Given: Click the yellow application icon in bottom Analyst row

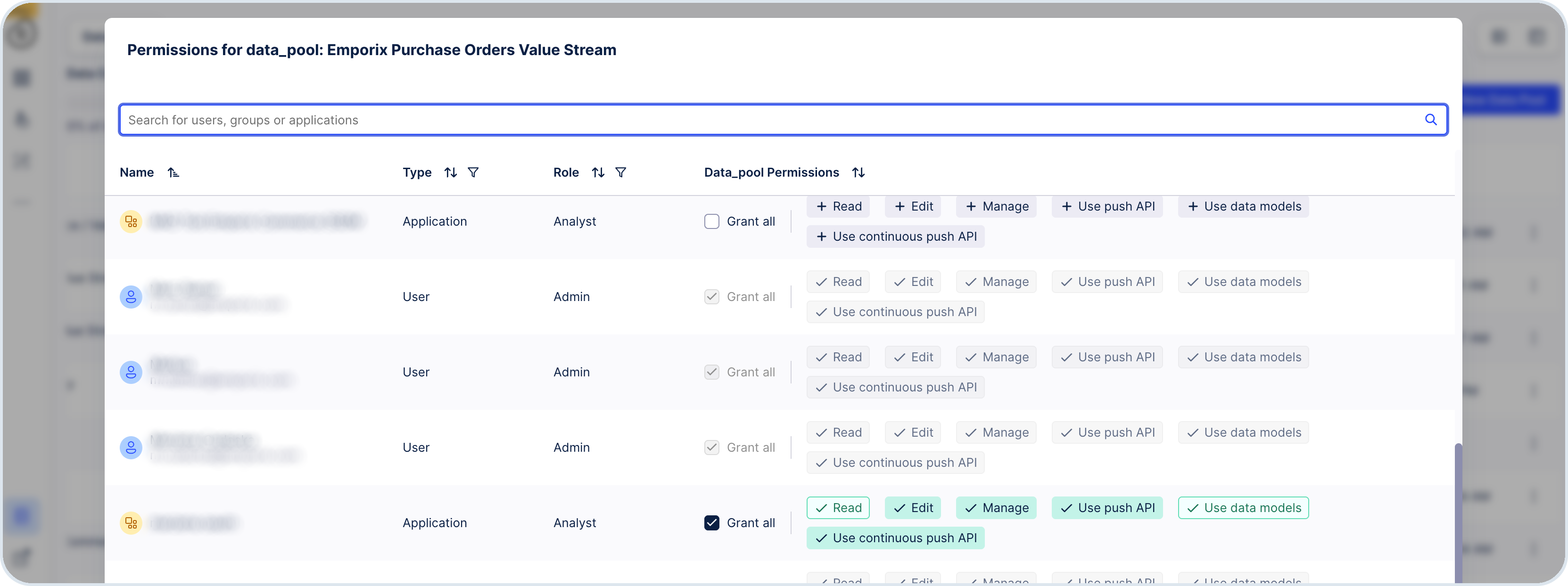Looking at the screenshot, I should pos(131,523).
